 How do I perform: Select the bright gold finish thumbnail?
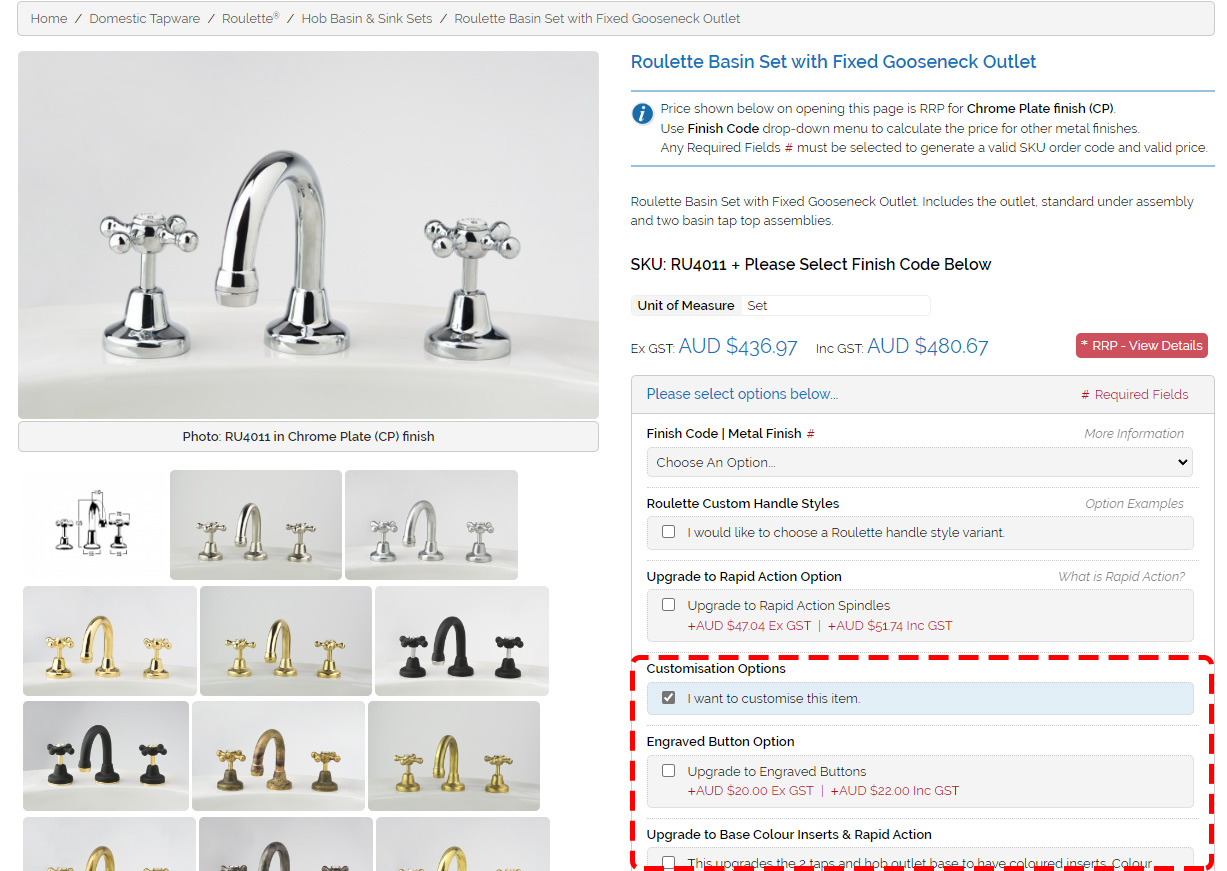pos(109,641)
